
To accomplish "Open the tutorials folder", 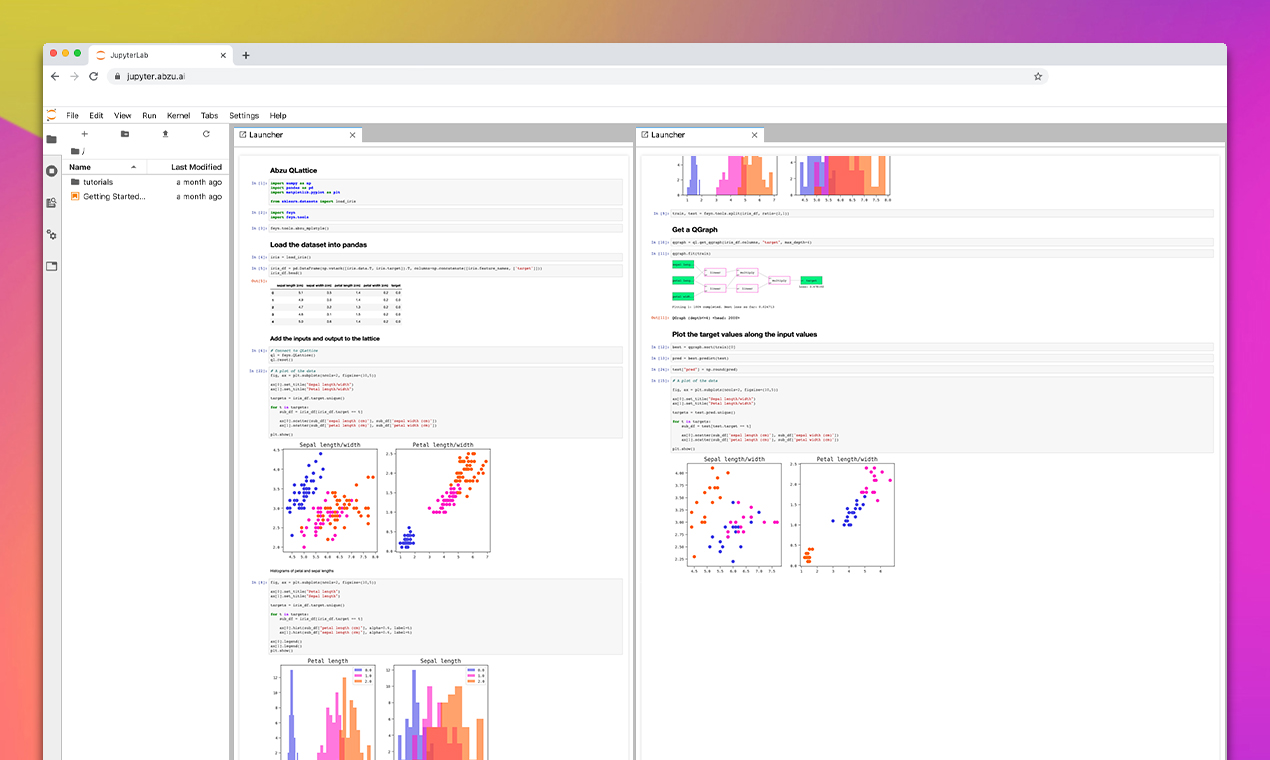I will [x=97, y=182].
